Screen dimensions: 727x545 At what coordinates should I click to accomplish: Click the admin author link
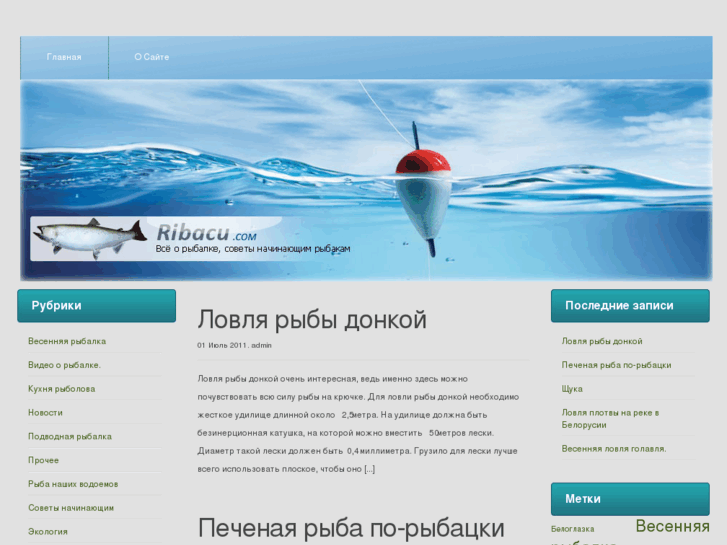[x=261, y=346]
